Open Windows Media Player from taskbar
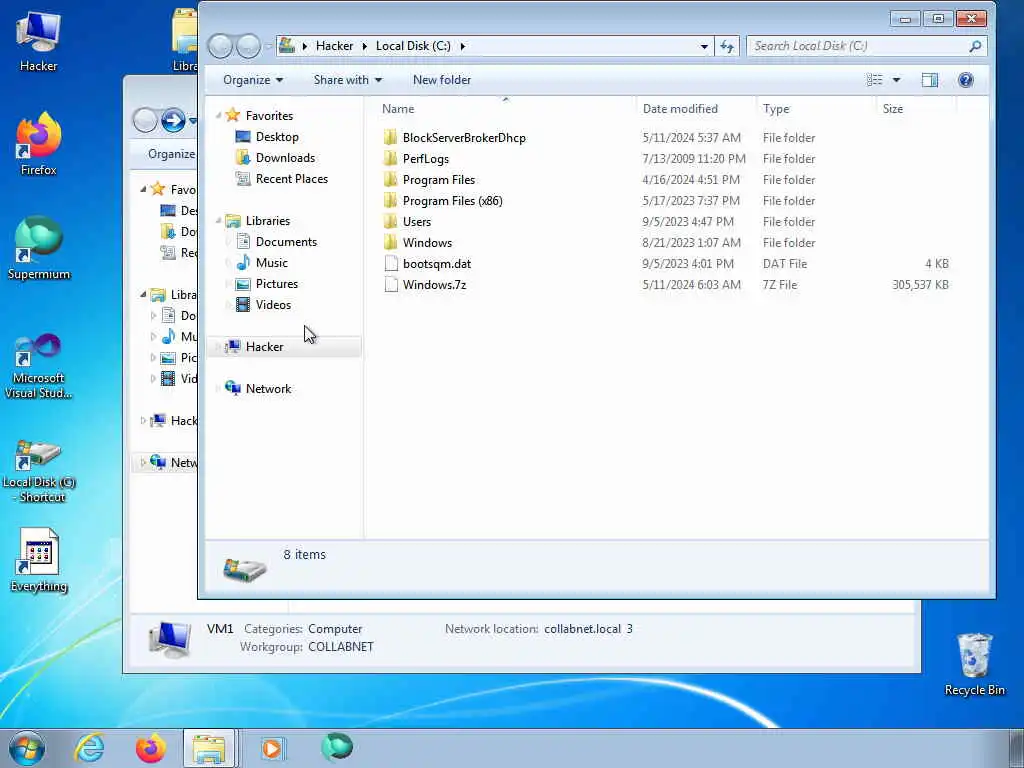This screenshot has height=768, width=1024. 272,748
